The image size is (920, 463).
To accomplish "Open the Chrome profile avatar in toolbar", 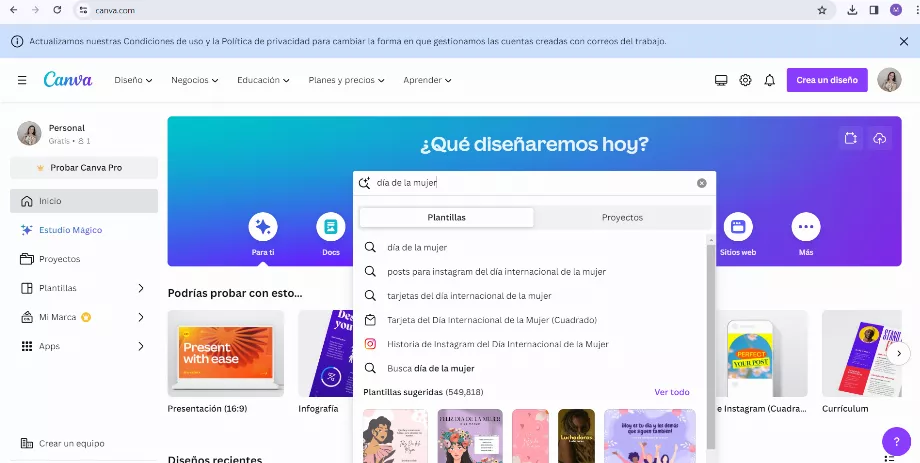I will point(895,10).
